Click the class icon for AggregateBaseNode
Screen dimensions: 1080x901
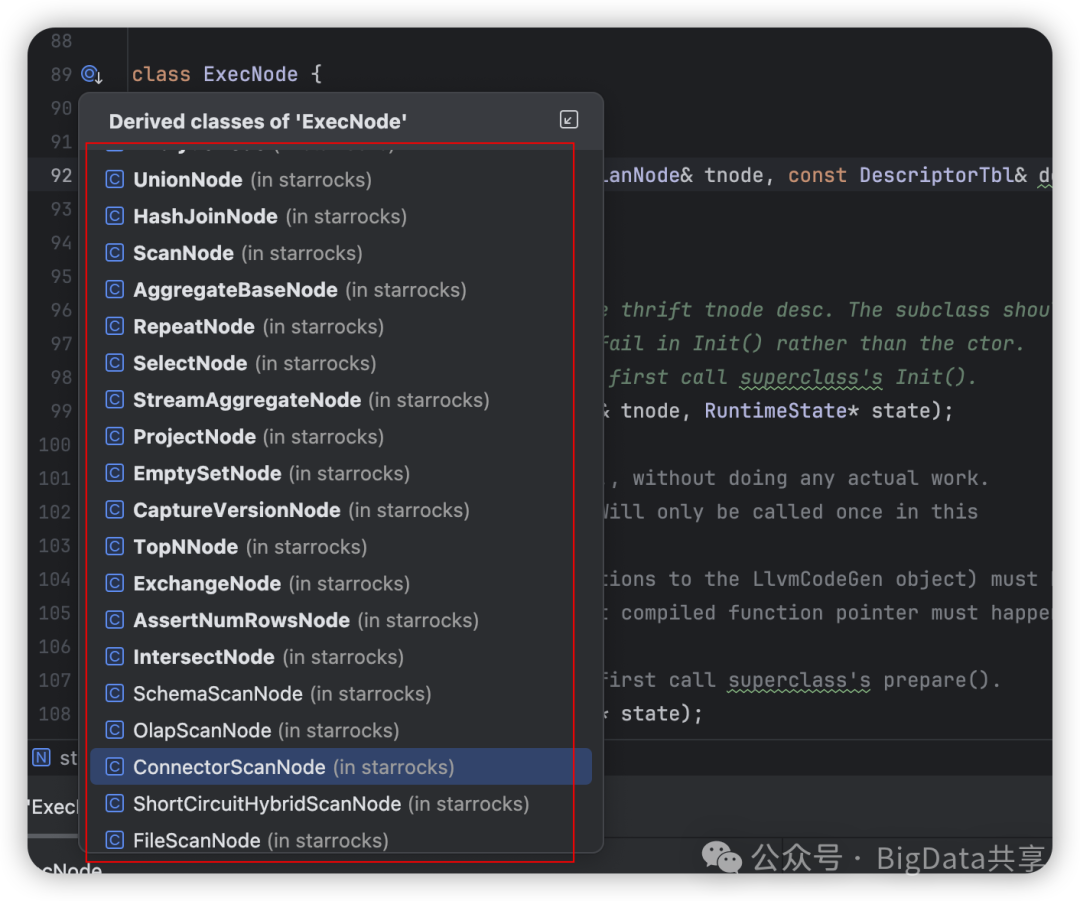pos(114,289)
